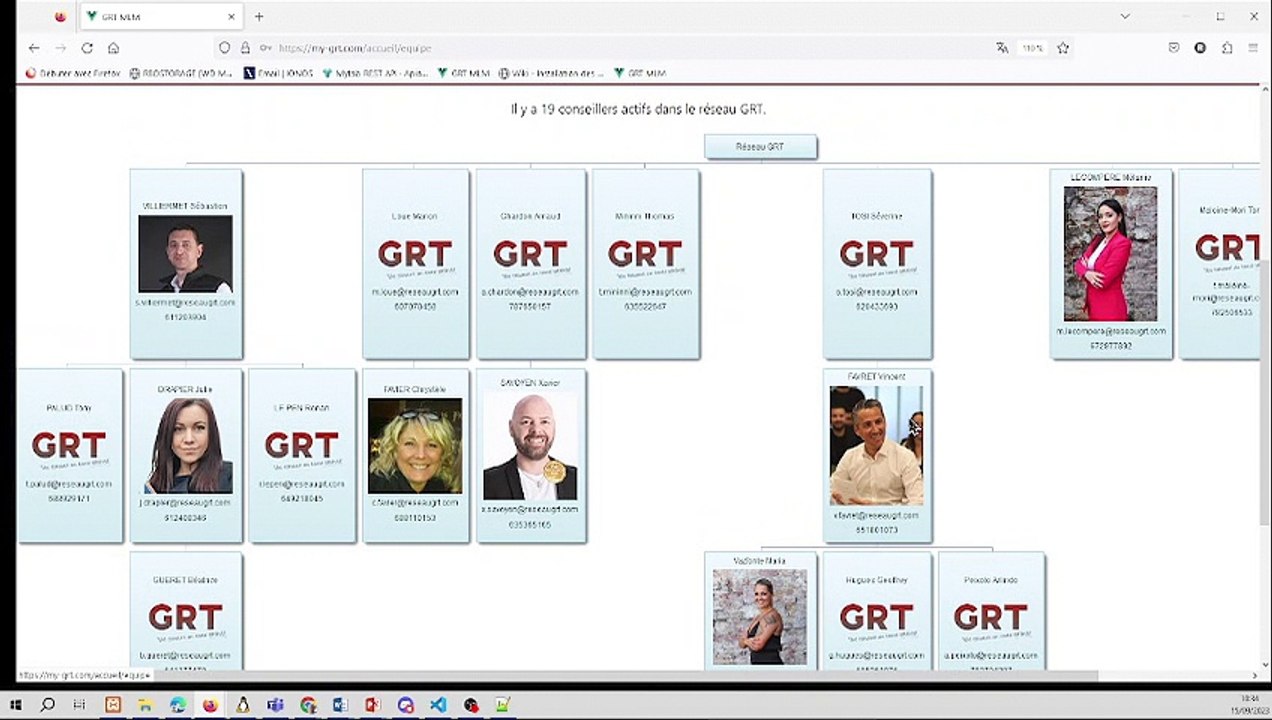
Task: Open Microsoft Teams from the taskbar
Action: (275, 705)
